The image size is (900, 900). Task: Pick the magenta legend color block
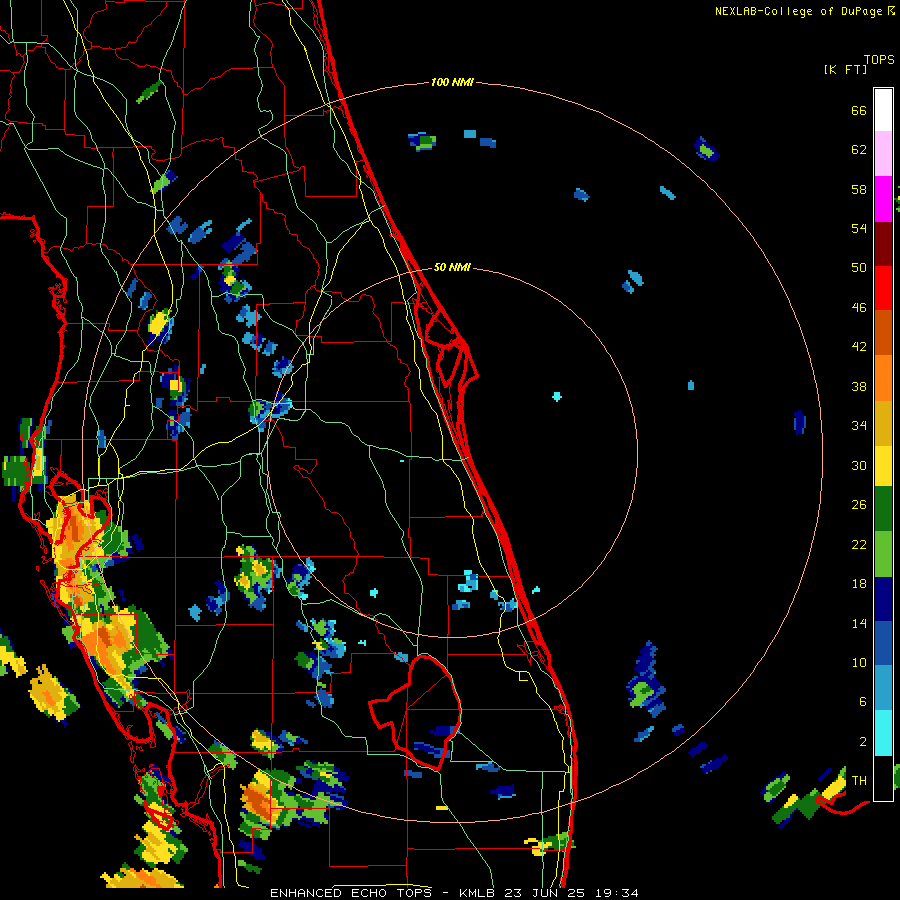pos(883,199)
